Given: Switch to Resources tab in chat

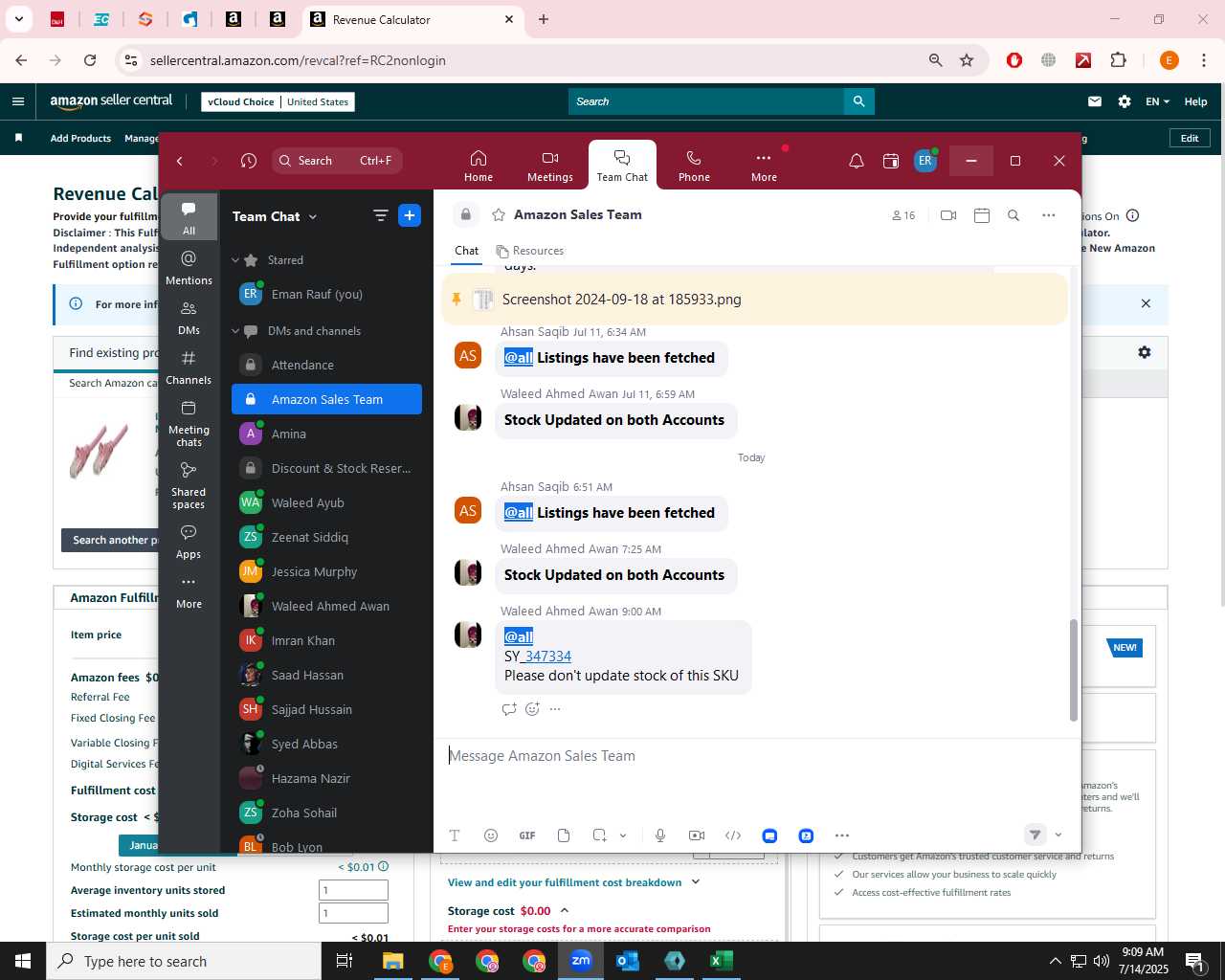Looking at the screenshot, I should [x=530, y=251].
